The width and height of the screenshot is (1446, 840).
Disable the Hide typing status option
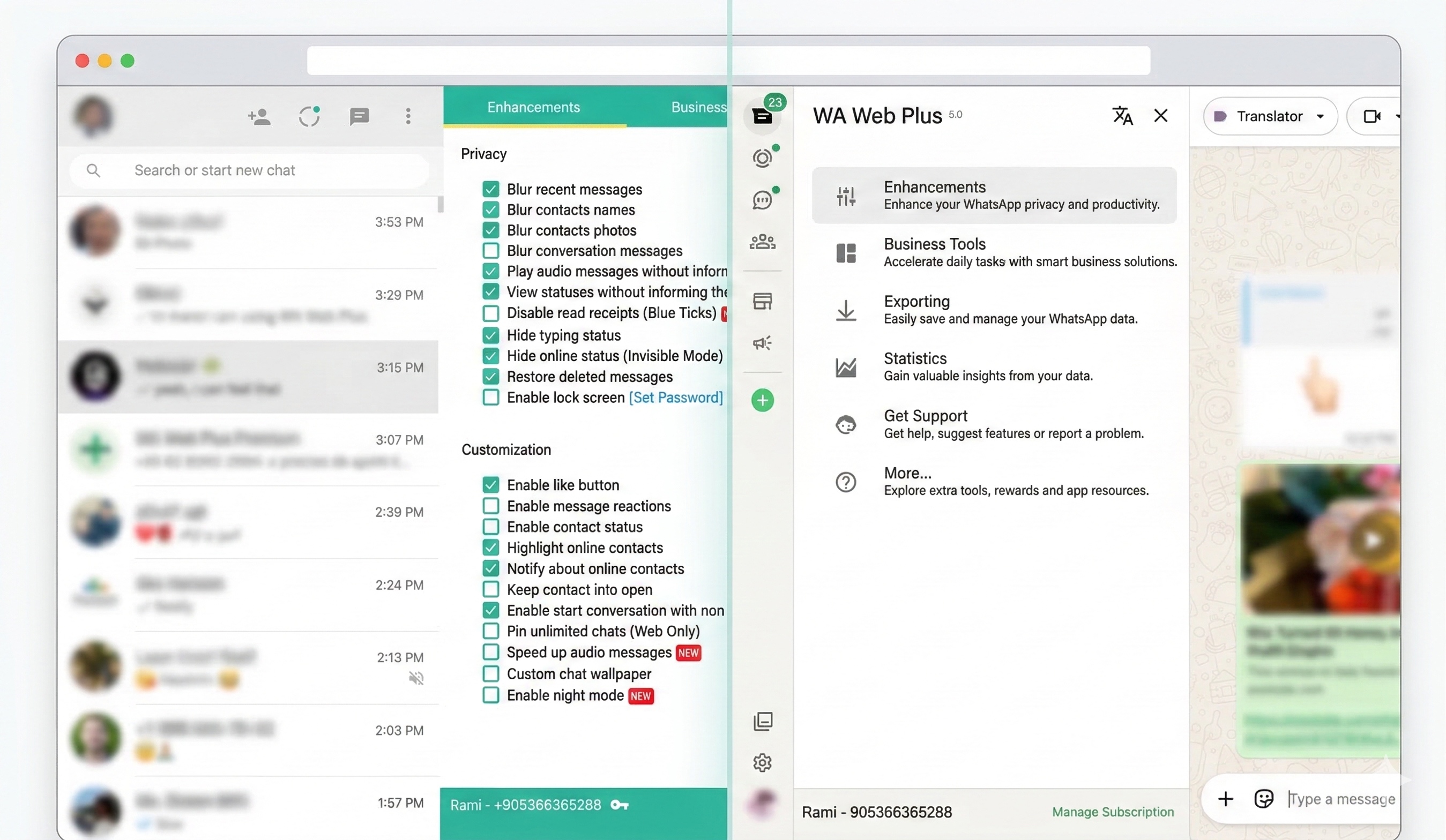[x=490, y=335]
